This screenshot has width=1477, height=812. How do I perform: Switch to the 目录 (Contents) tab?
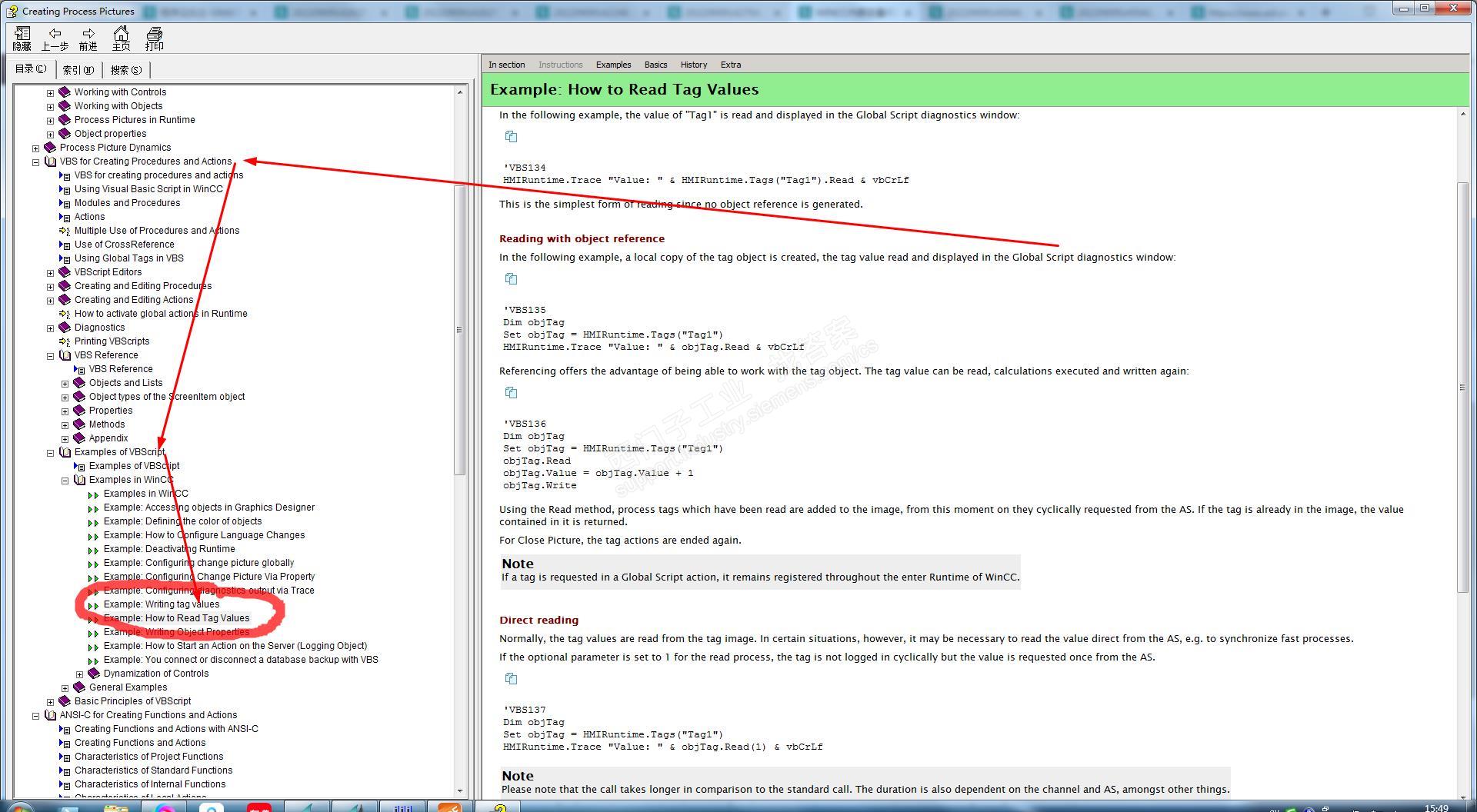click(x=31, y=69)
